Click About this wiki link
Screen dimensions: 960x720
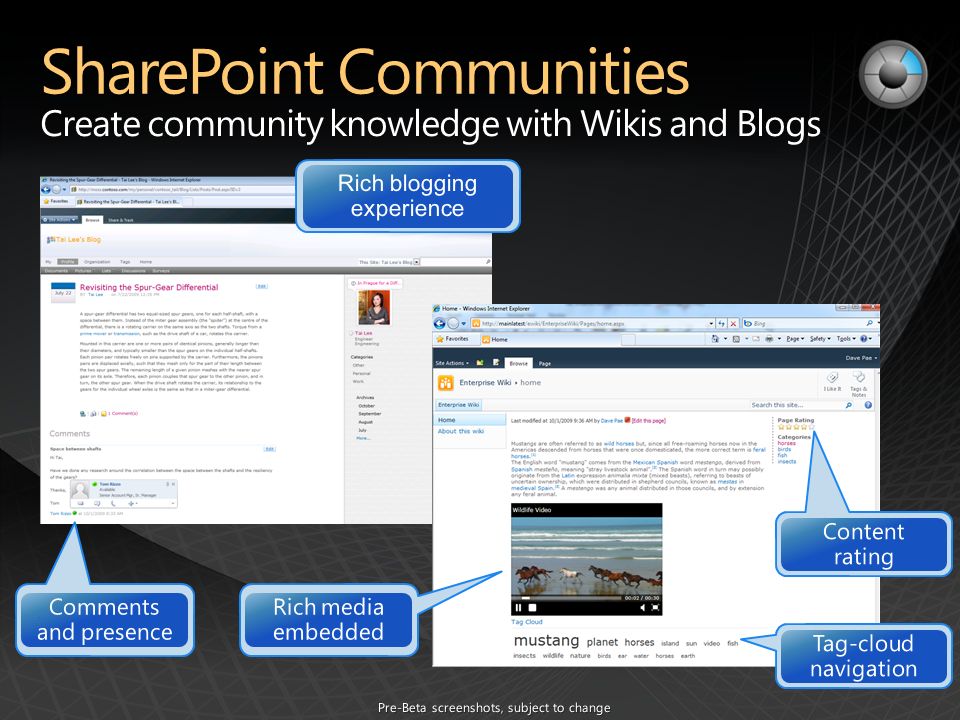tap(461, 431)
